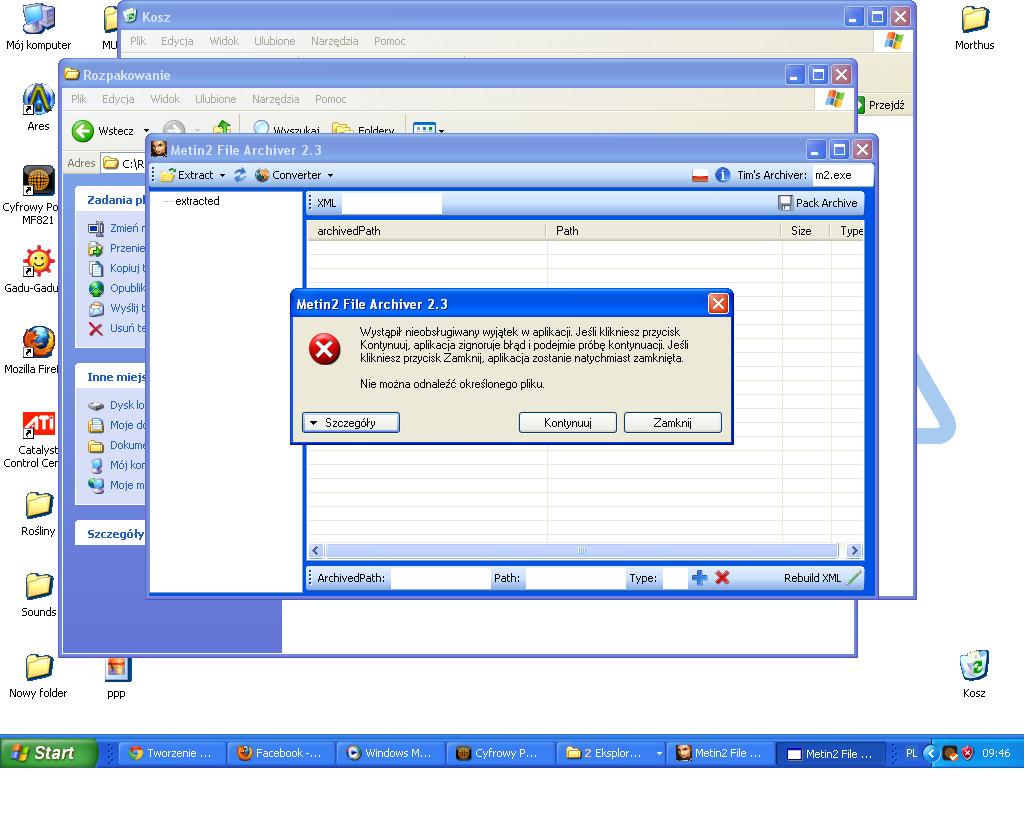Click Rebuild XML button
The width and height of the screenshot is (1024, 815).
click(822, 578)
